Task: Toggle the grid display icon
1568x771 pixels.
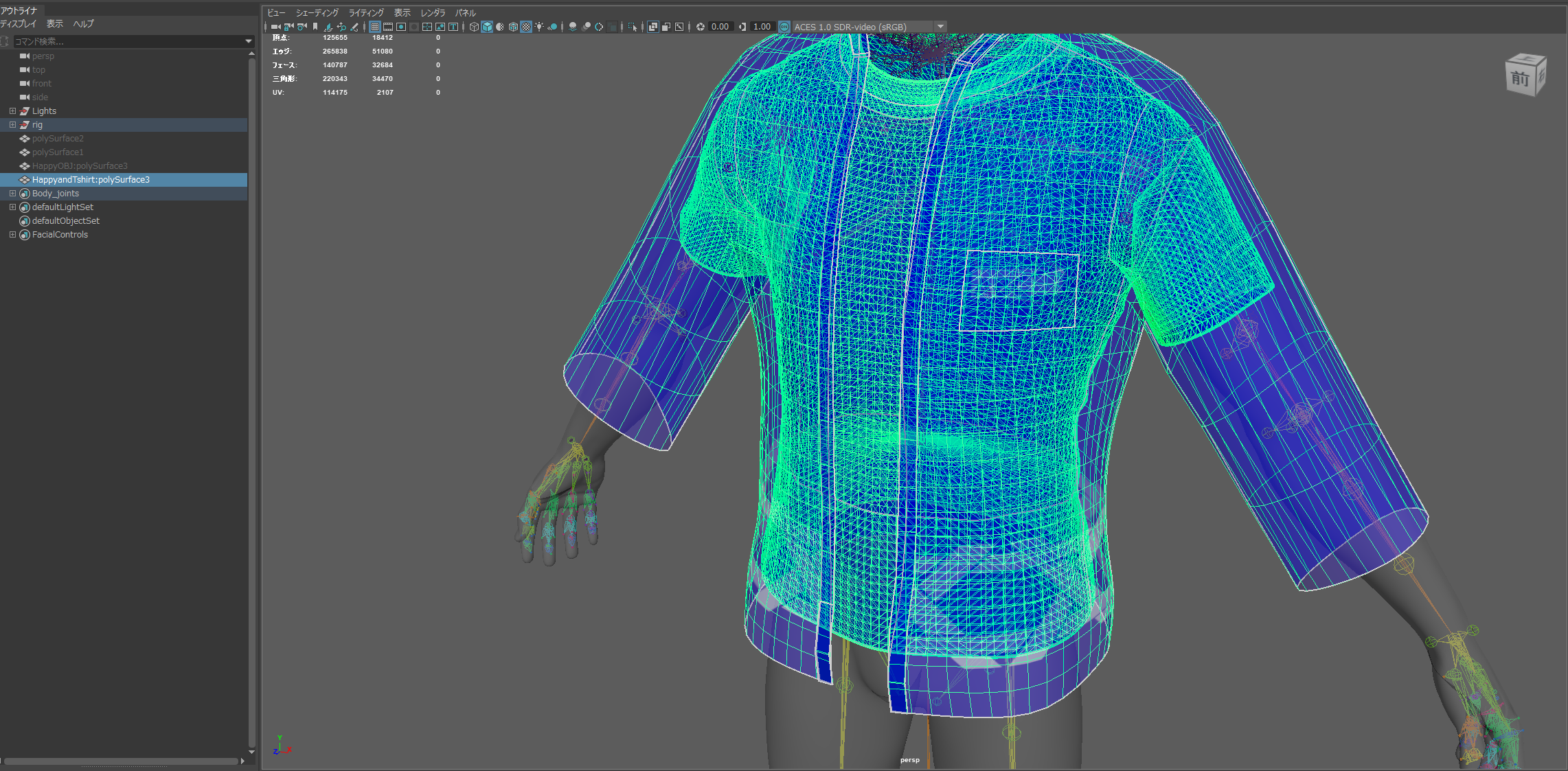Action: 374,27
